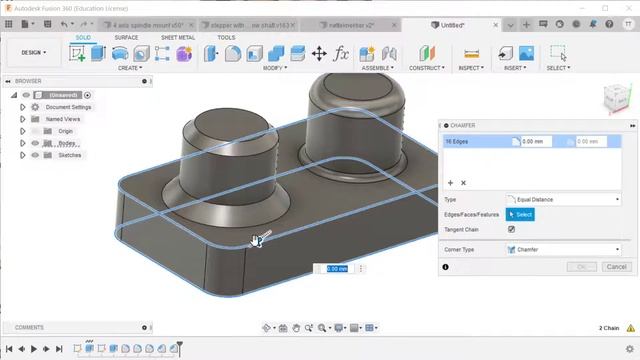
Task: Select the Joint assemble tool
Action: point(389,53)
